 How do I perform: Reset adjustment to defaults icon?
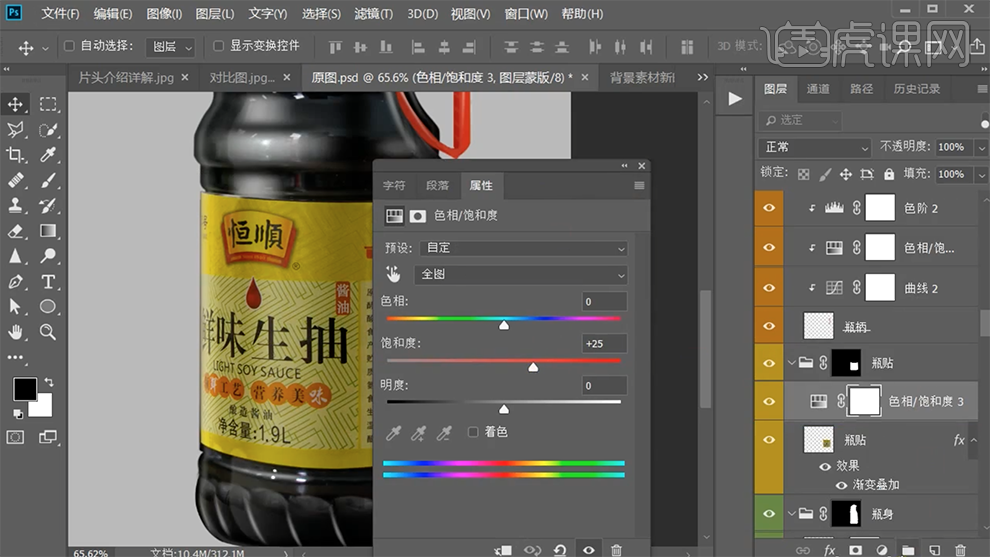coord(560,549)
